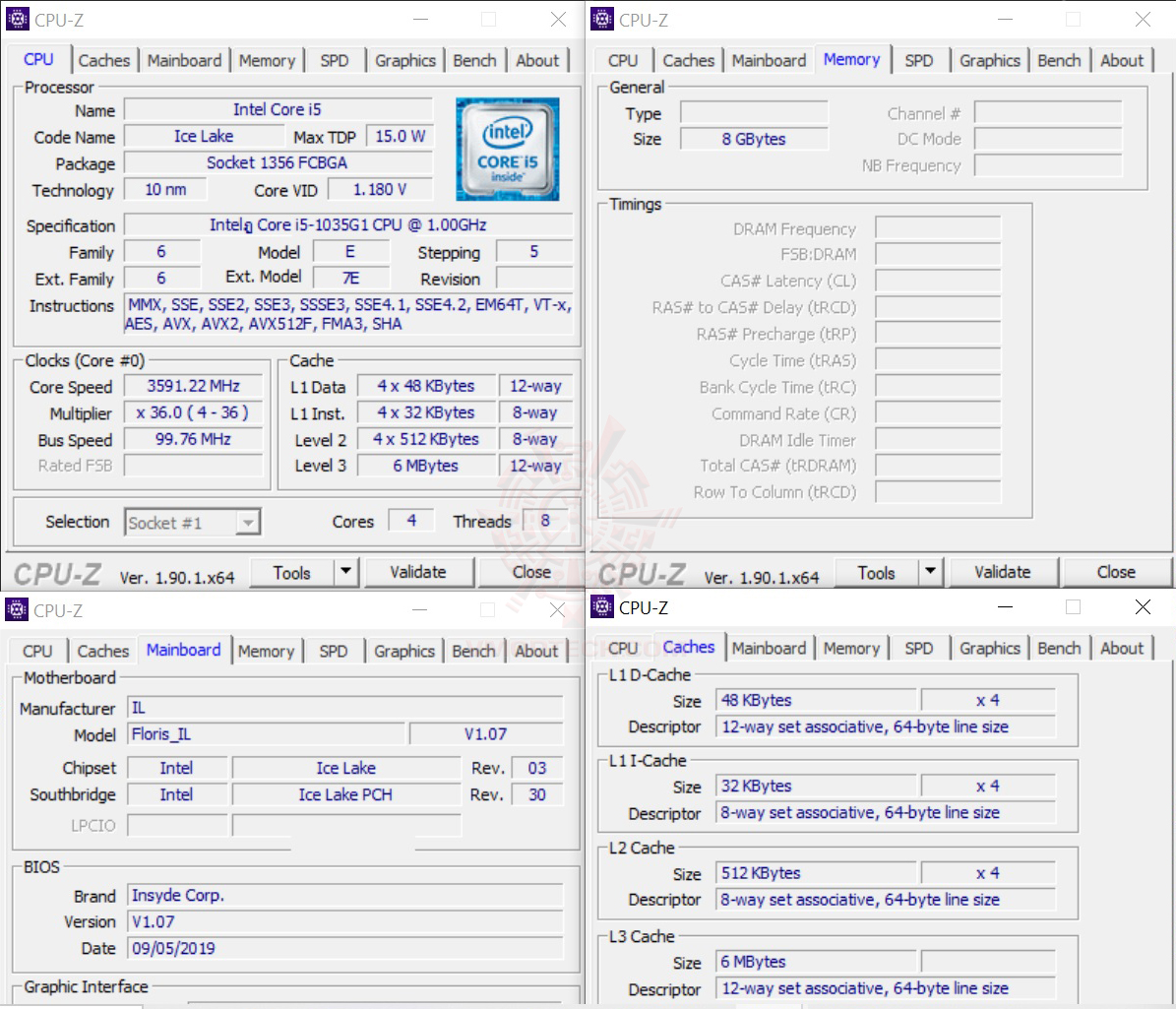Select Graphics tab in the Memory window
This screenshot has height=1009, width=1176.
[990, 61]
